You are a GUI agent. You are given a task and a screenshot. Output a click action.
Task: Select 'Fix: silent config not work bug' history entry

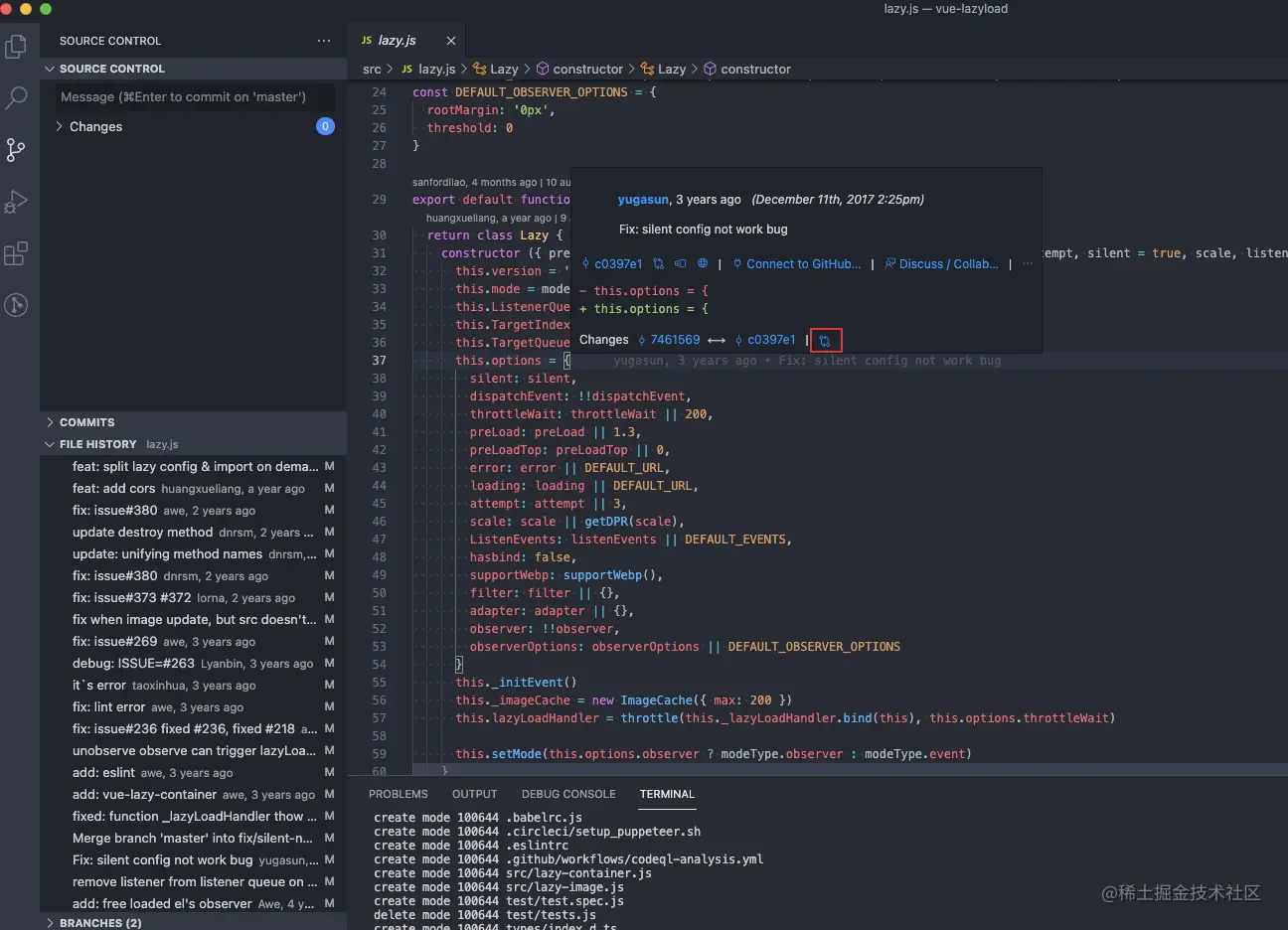click(x=193, y=860)
